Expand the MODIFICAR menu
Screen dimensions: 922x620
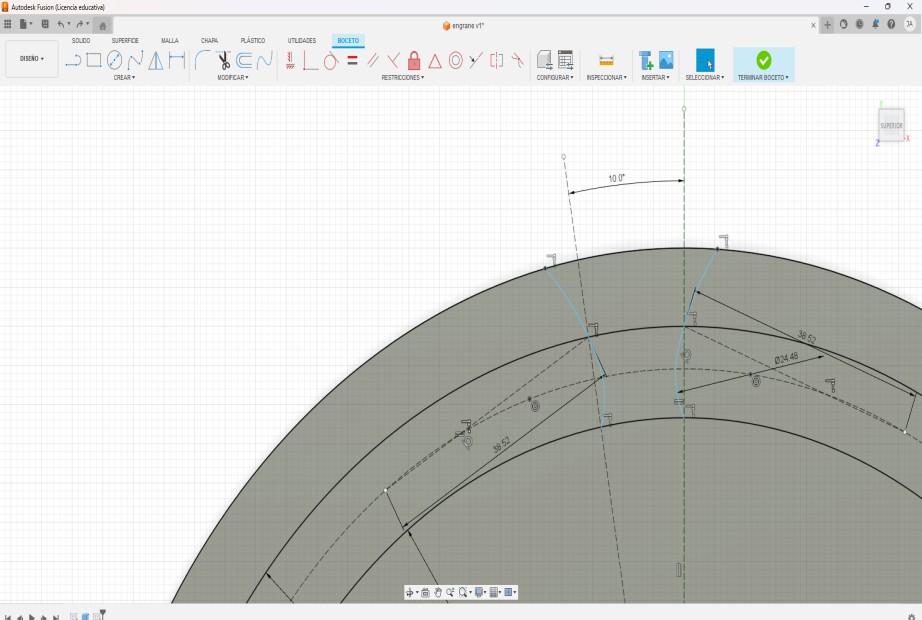(x=233, y=78)
